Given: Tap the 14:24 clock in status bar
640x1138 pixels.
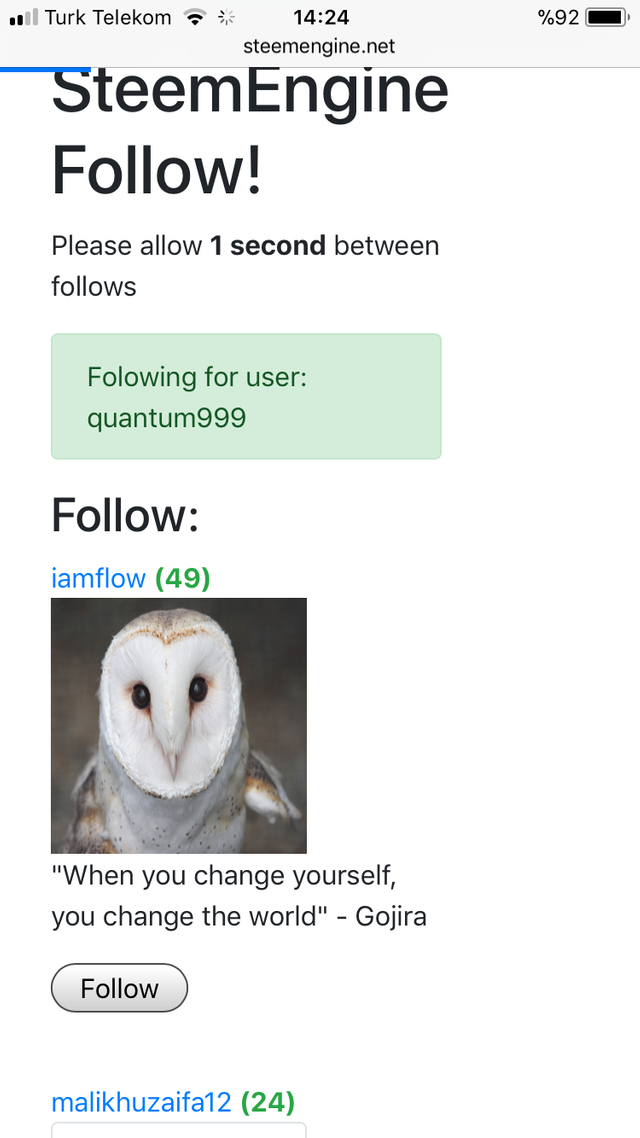Looking at the screenshot, I should click(320, 17).
